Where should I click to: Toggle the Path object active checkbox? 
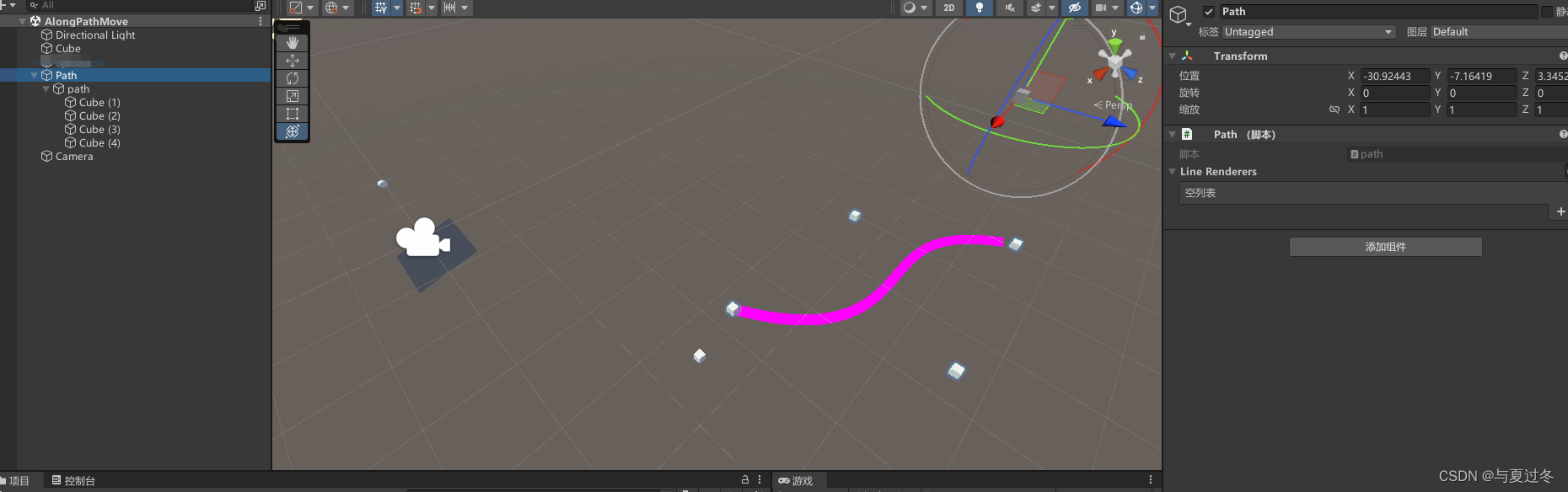[x=1209, y=12]
